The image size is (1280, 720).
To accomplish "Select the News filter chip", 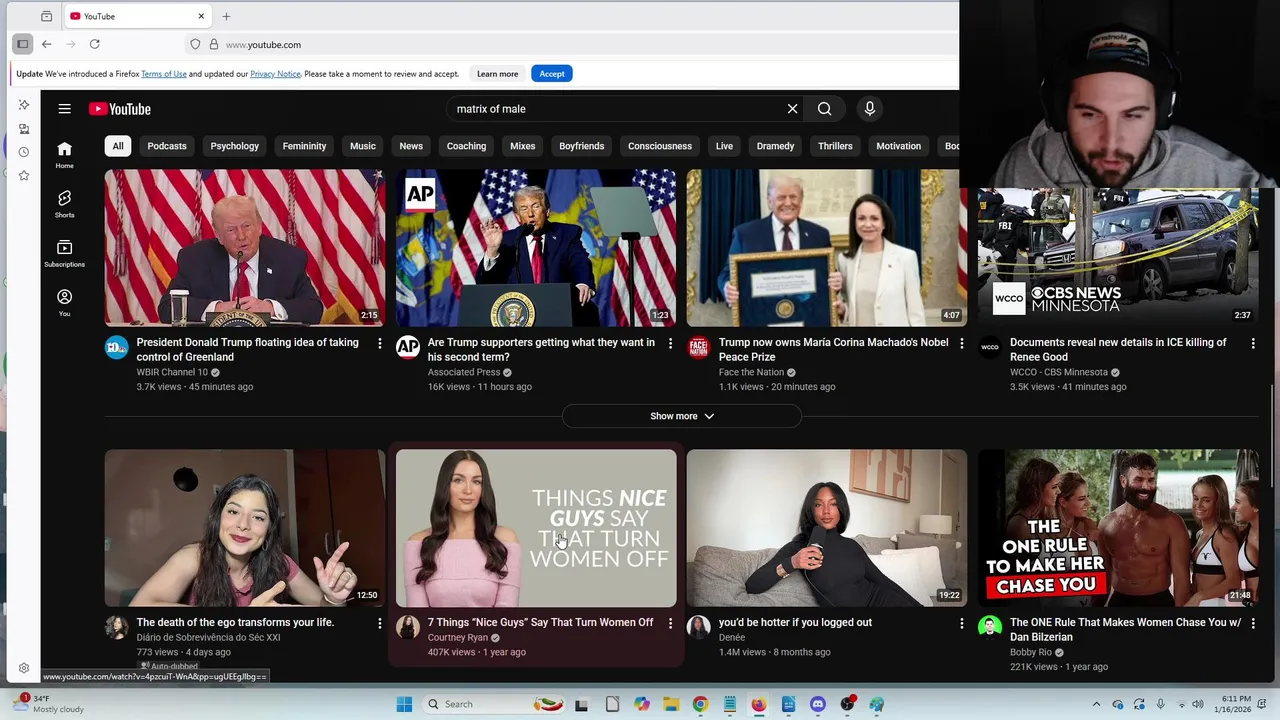I will point(411,146).
